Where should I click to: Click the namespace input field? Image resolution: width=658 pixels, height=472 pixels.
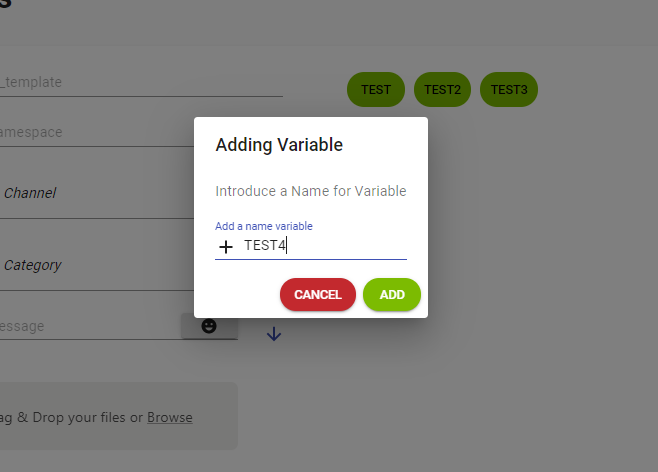pos(95,132)
